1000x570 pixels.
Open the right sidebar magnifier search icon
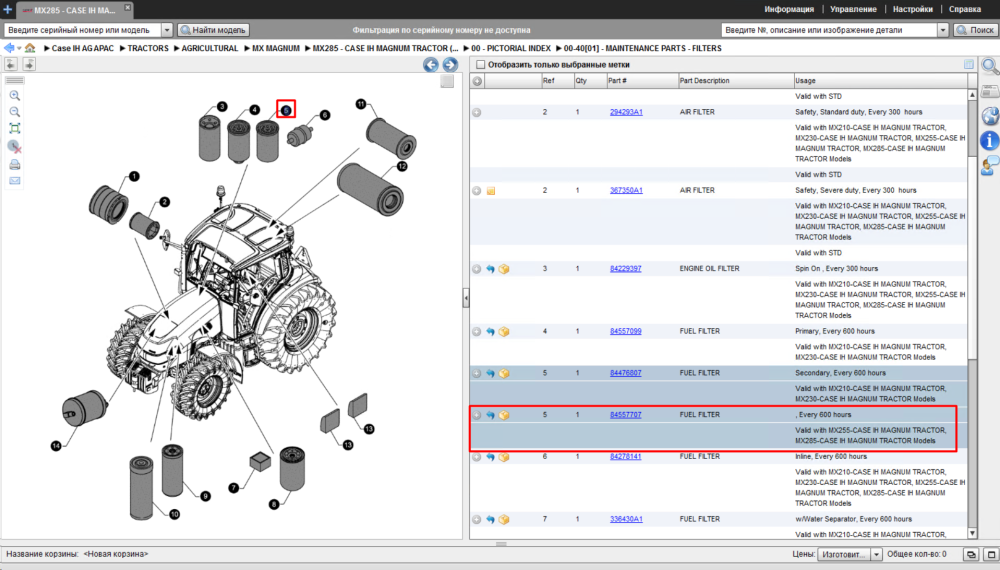[990, 66]
